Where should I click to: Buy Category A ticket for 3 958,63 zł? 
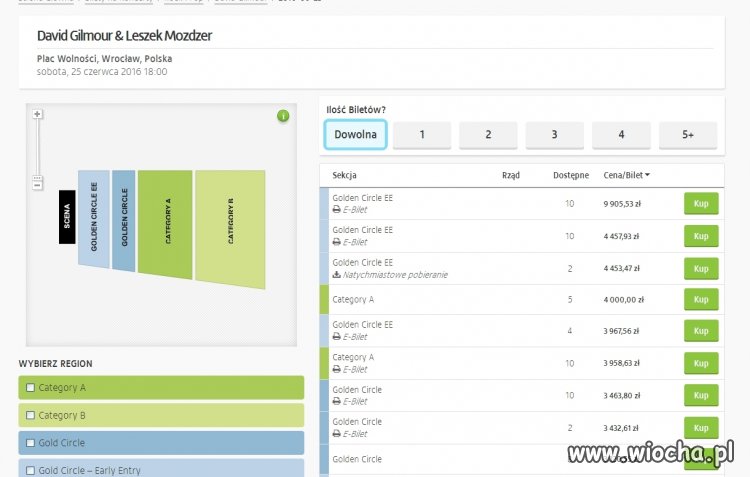coord(701,364)
